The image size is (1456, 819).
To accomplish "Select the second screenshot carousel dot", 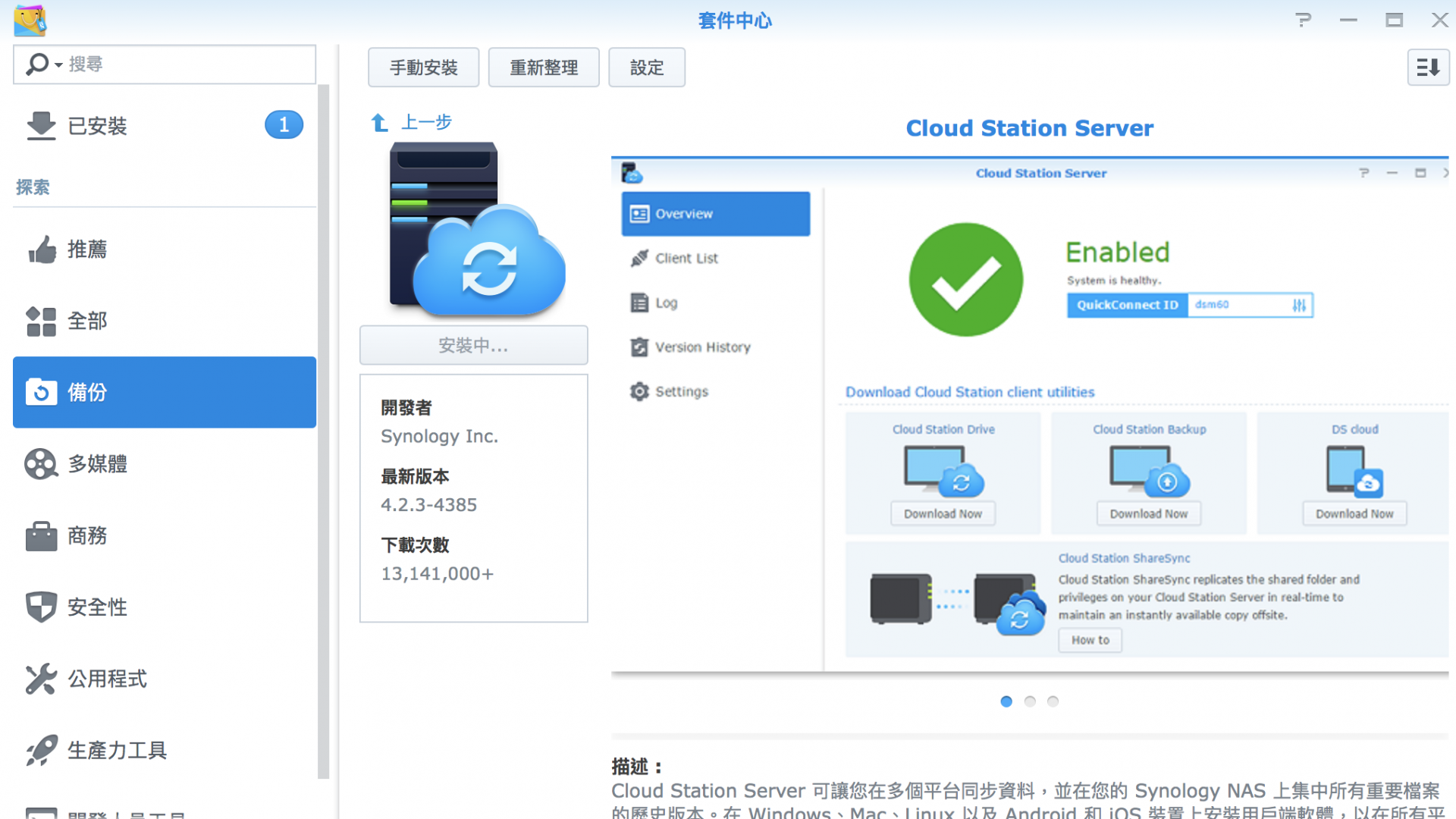I will point(1030,701).
